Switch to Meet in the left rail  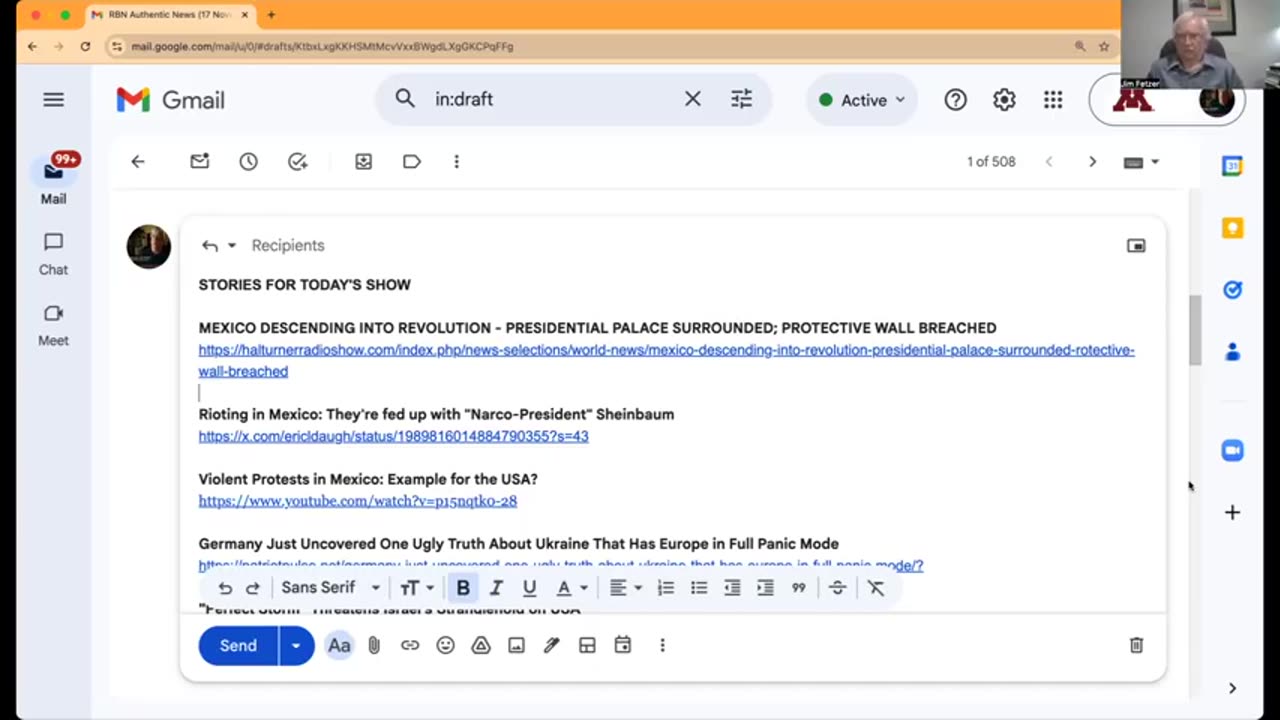pyautogui.click(x=53, y=325)
